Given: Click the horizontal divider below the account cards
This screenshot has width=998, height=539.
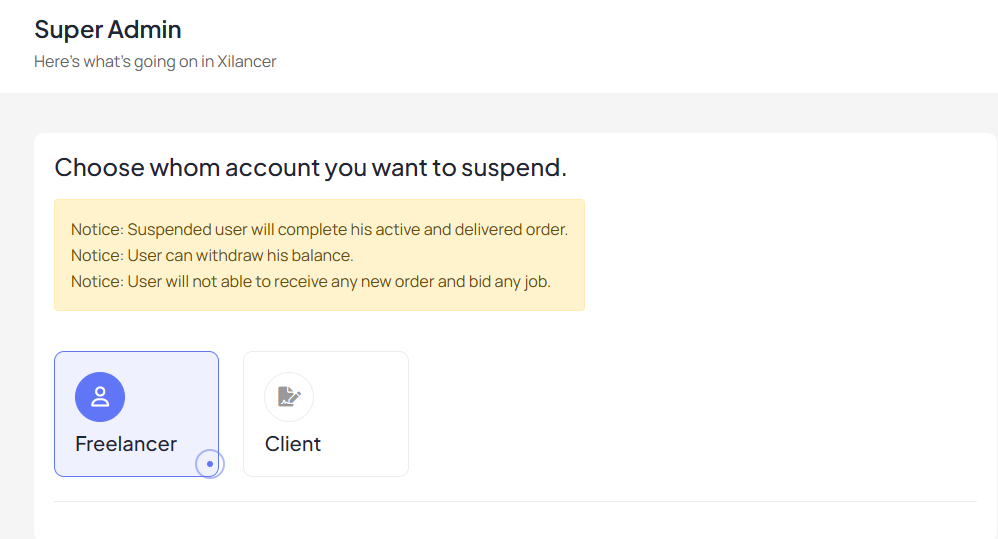Looking at the screenshot, I should [x=516, y=501].
